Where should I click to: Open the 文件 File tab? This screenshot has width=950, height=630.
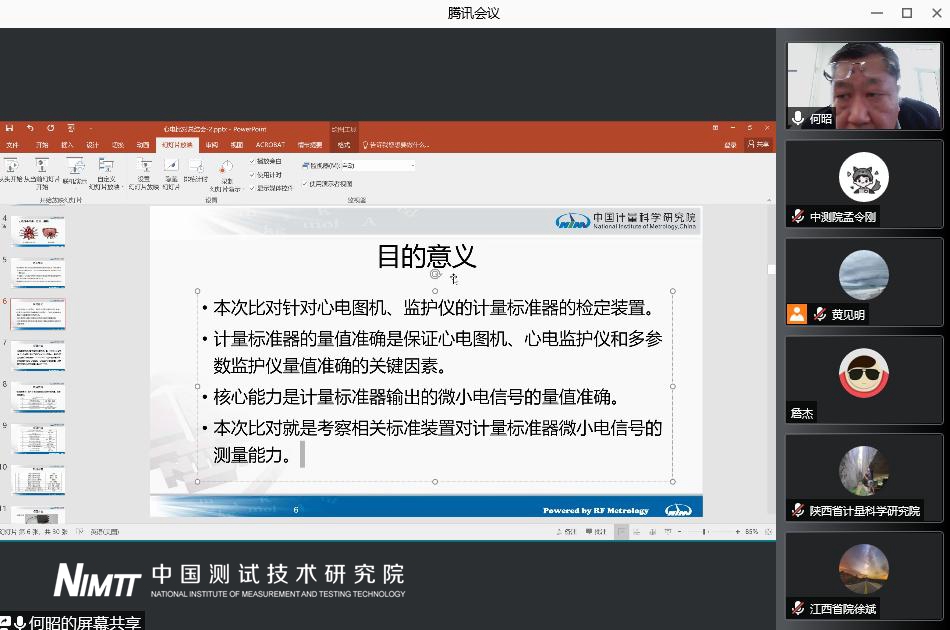click(12, 145)
